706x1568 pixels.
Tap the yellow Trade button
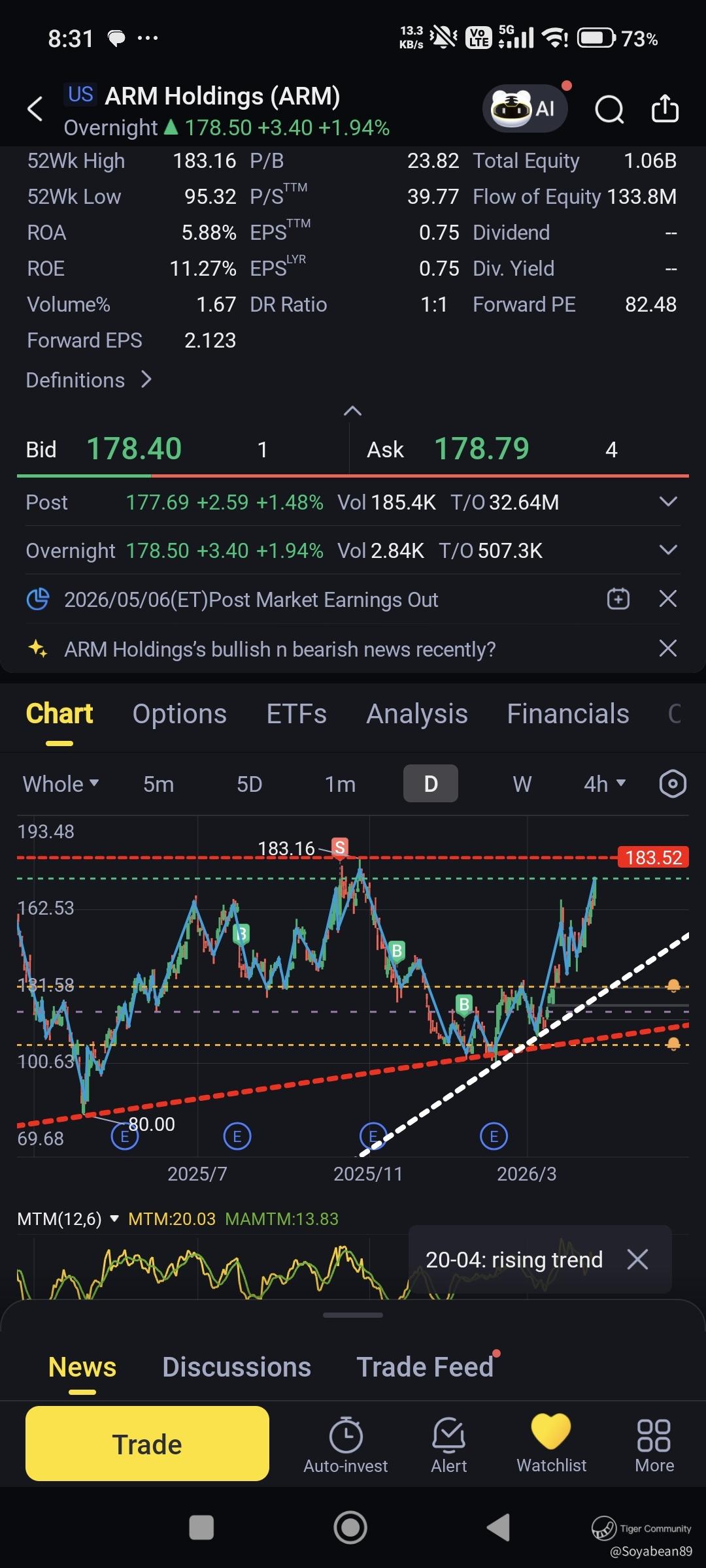click(x=147, y=1444)
